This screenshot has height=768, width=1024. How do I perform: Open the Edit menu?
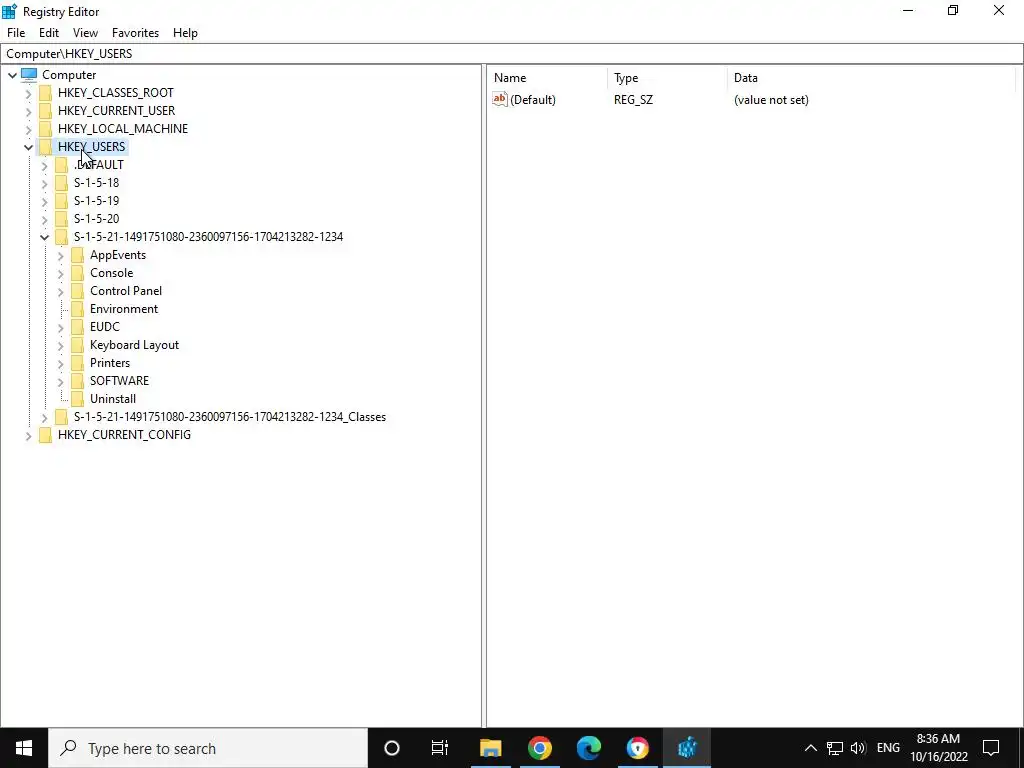point(49,33)
